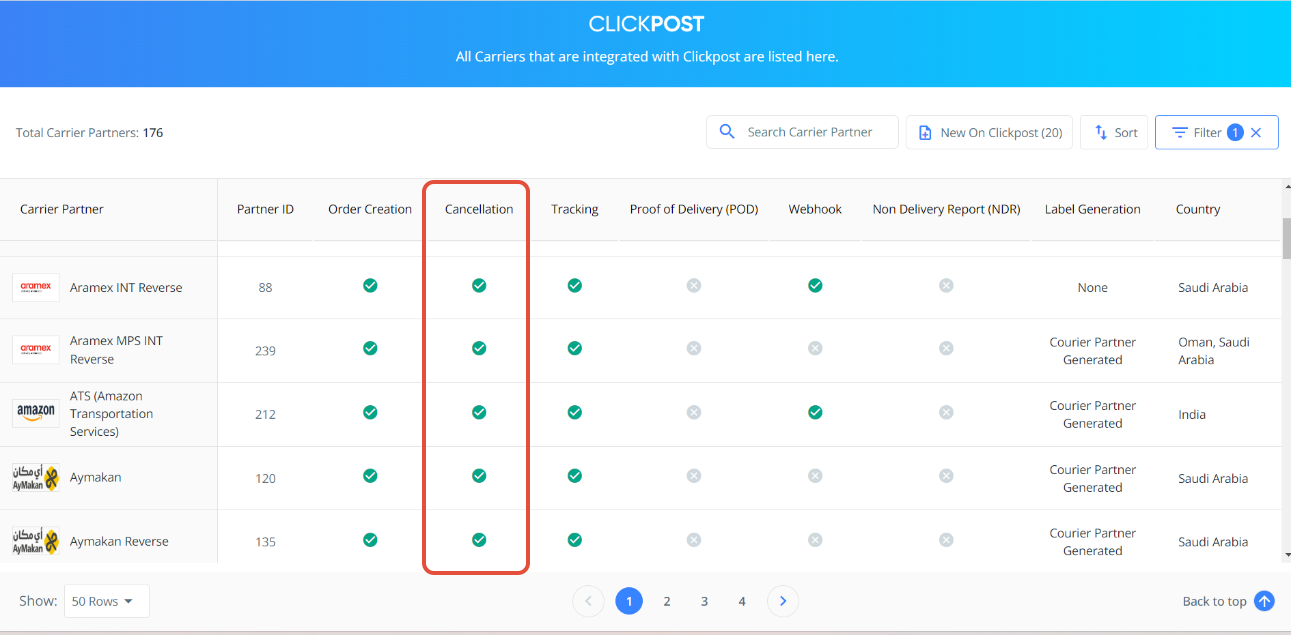Image resolution: width=1291 pixels, height=635 pixels.
Task: Go to next page arrow
Action: tap(783, 601)
